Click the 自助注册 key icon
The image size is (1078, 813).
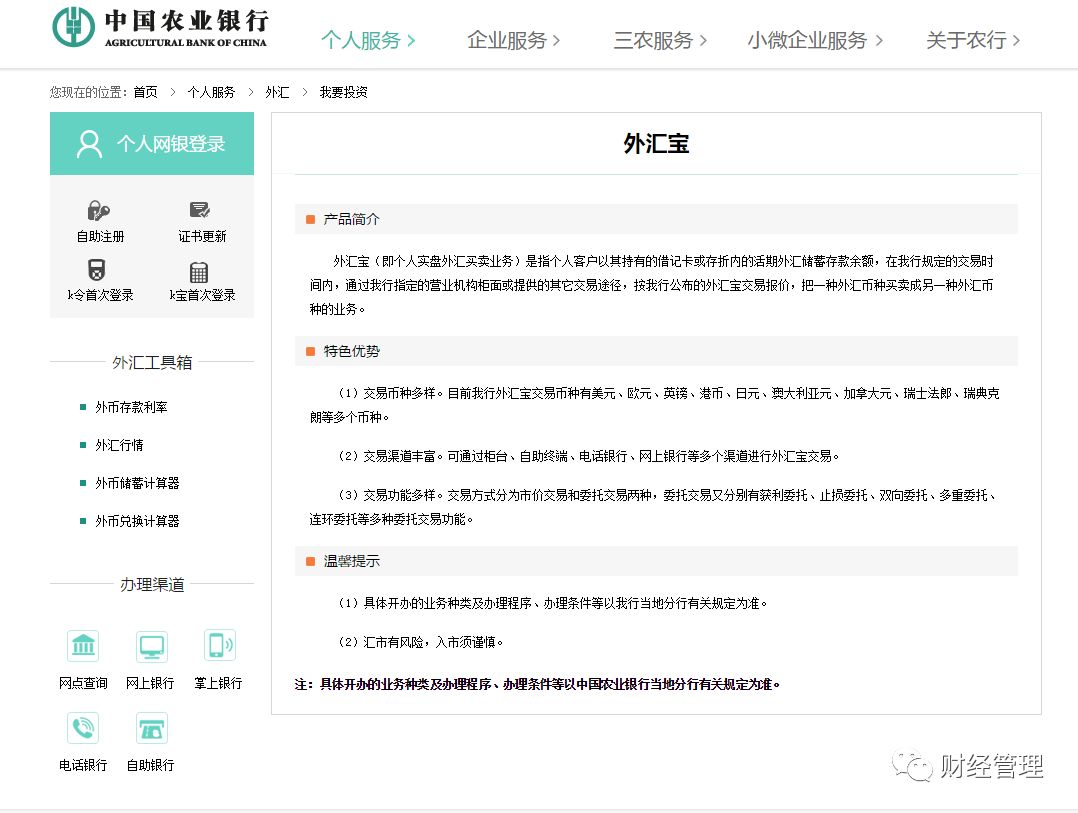coord(99,210)
